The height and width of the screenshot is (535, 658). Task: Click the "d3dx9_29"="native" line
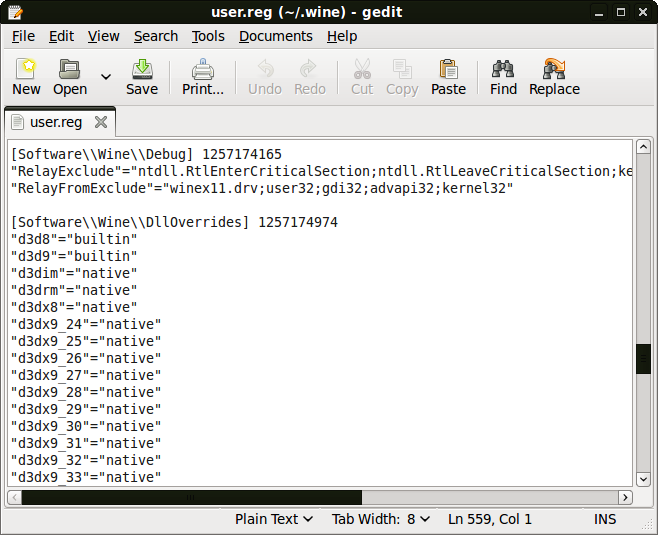click(x=86, y=409)
